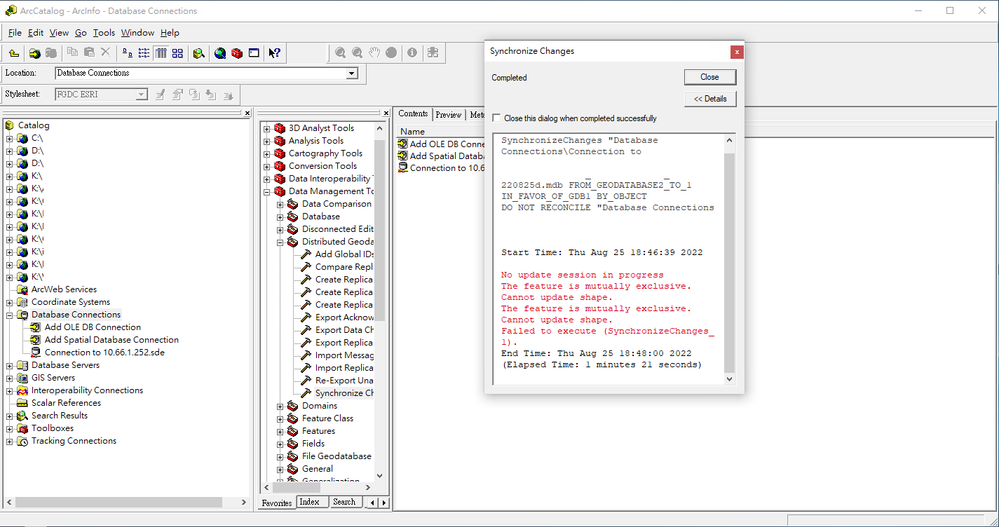This screenshot has width=999, height=527.
Task: Switch to Thumbnails view icon
Action: [178, 53]
